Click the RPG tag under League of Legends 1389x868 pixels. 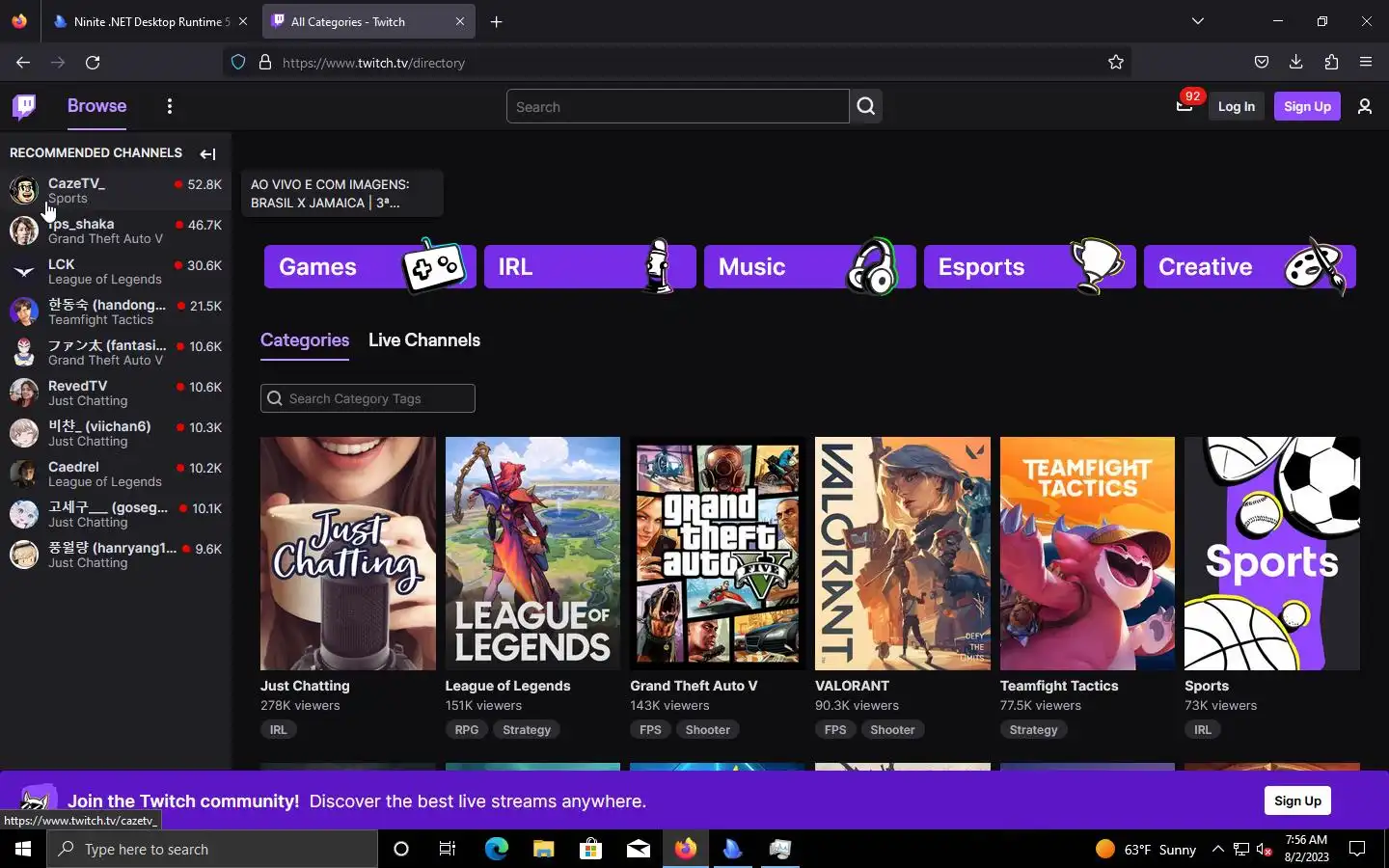click(x=467, y=730)
